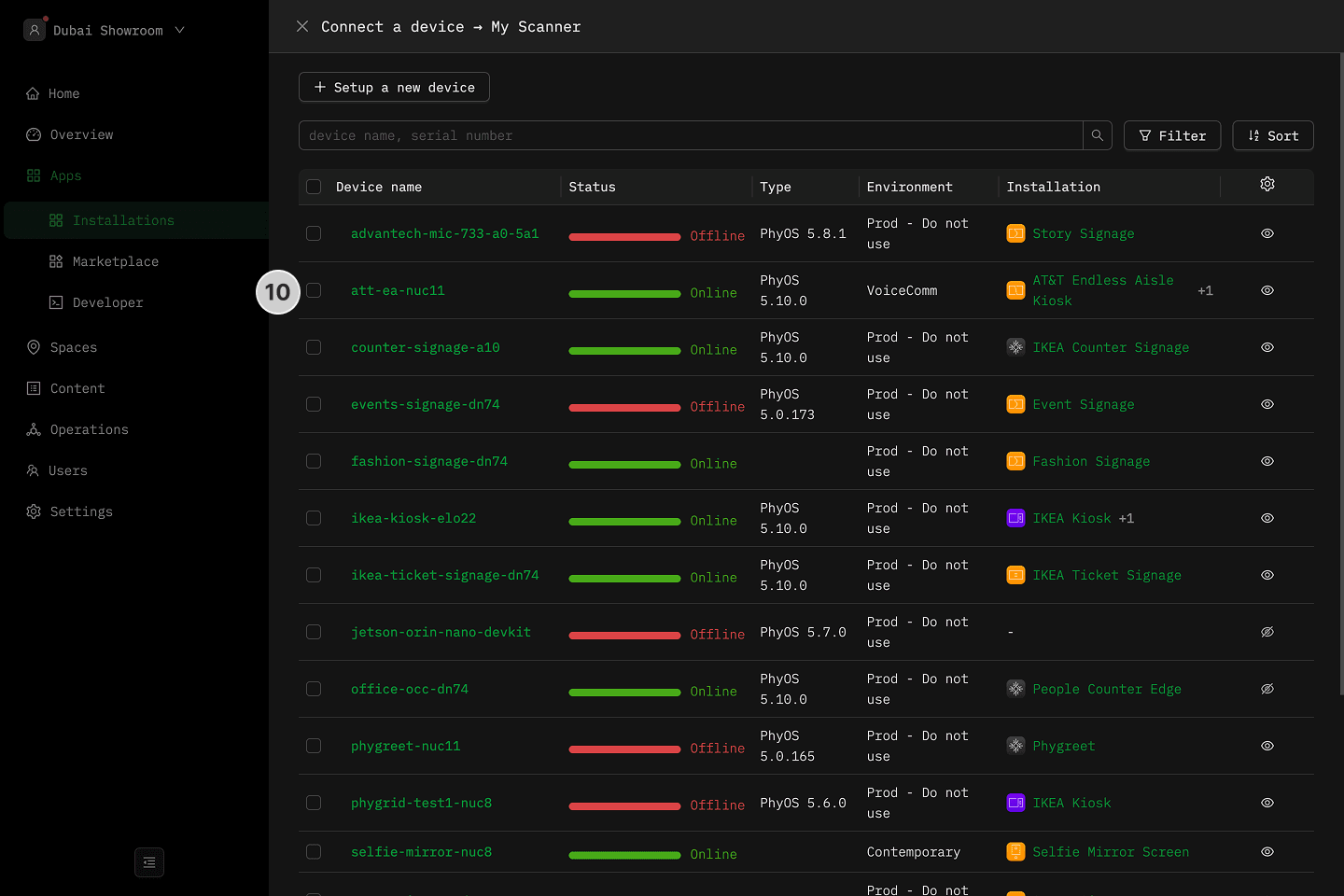Check the box for att-ea-nuc11
The width and height of the screenshot is (1344, 896).
click(x=314, y=290)
